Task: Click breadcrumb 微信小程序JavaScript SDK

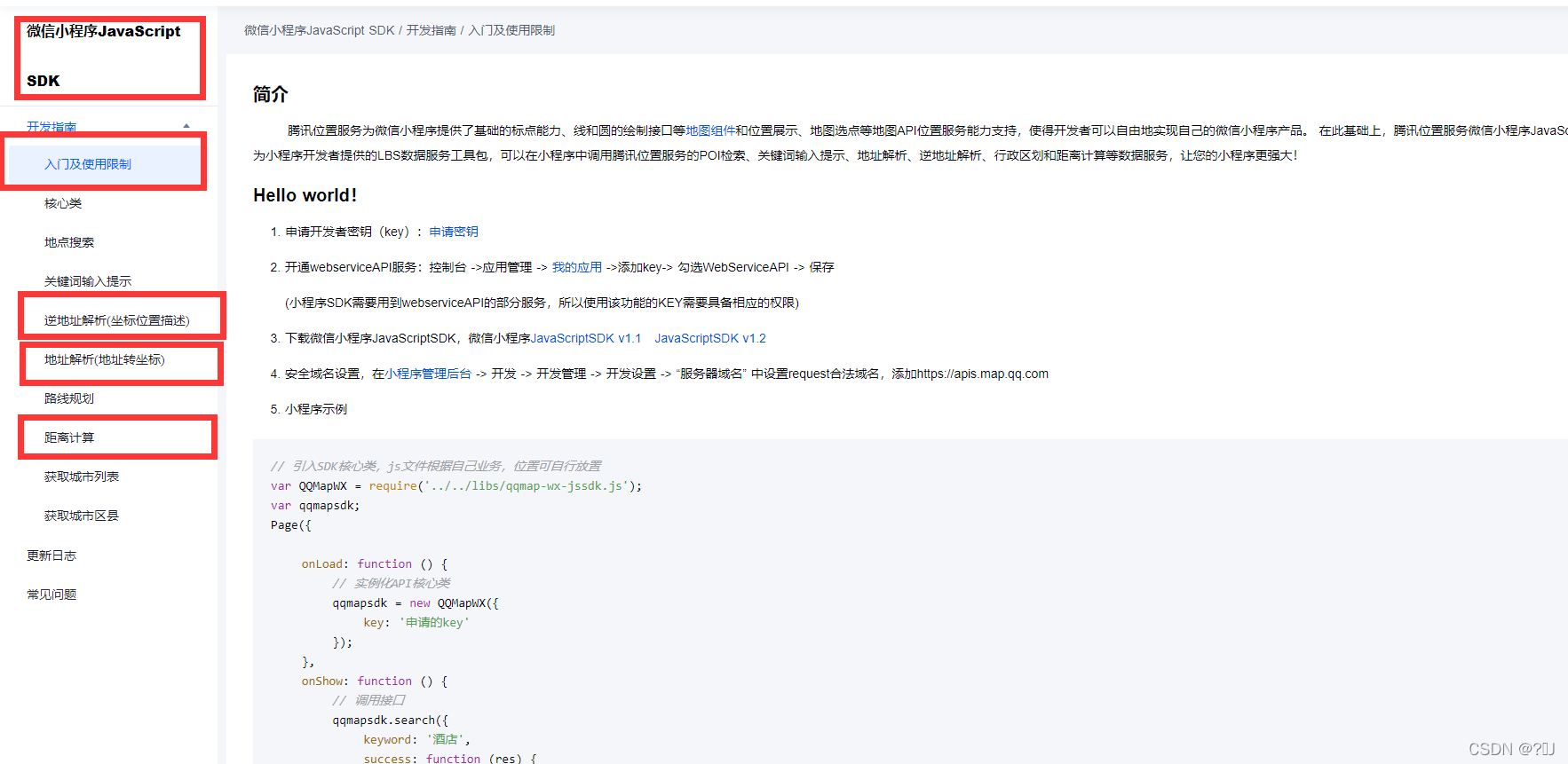Action: pos(320,30)
